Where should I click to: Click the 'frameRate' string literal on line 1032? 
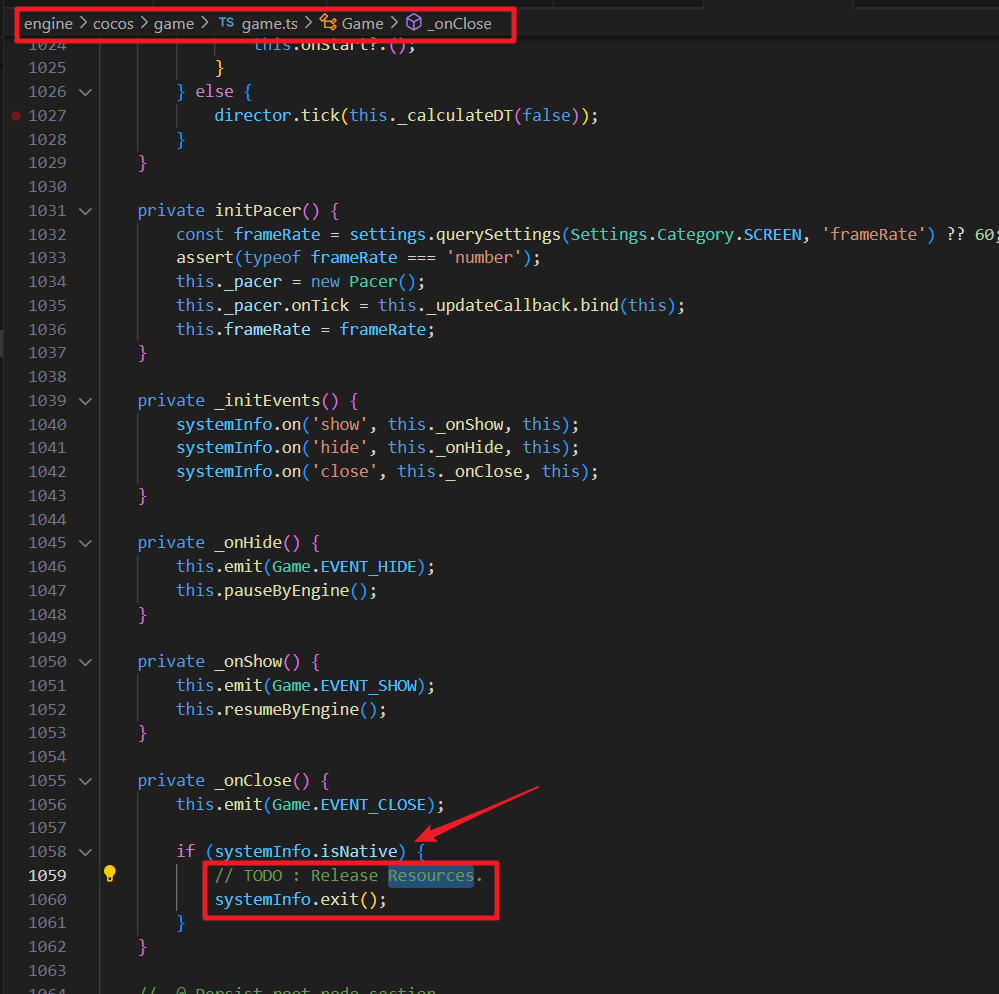point(873,234)
